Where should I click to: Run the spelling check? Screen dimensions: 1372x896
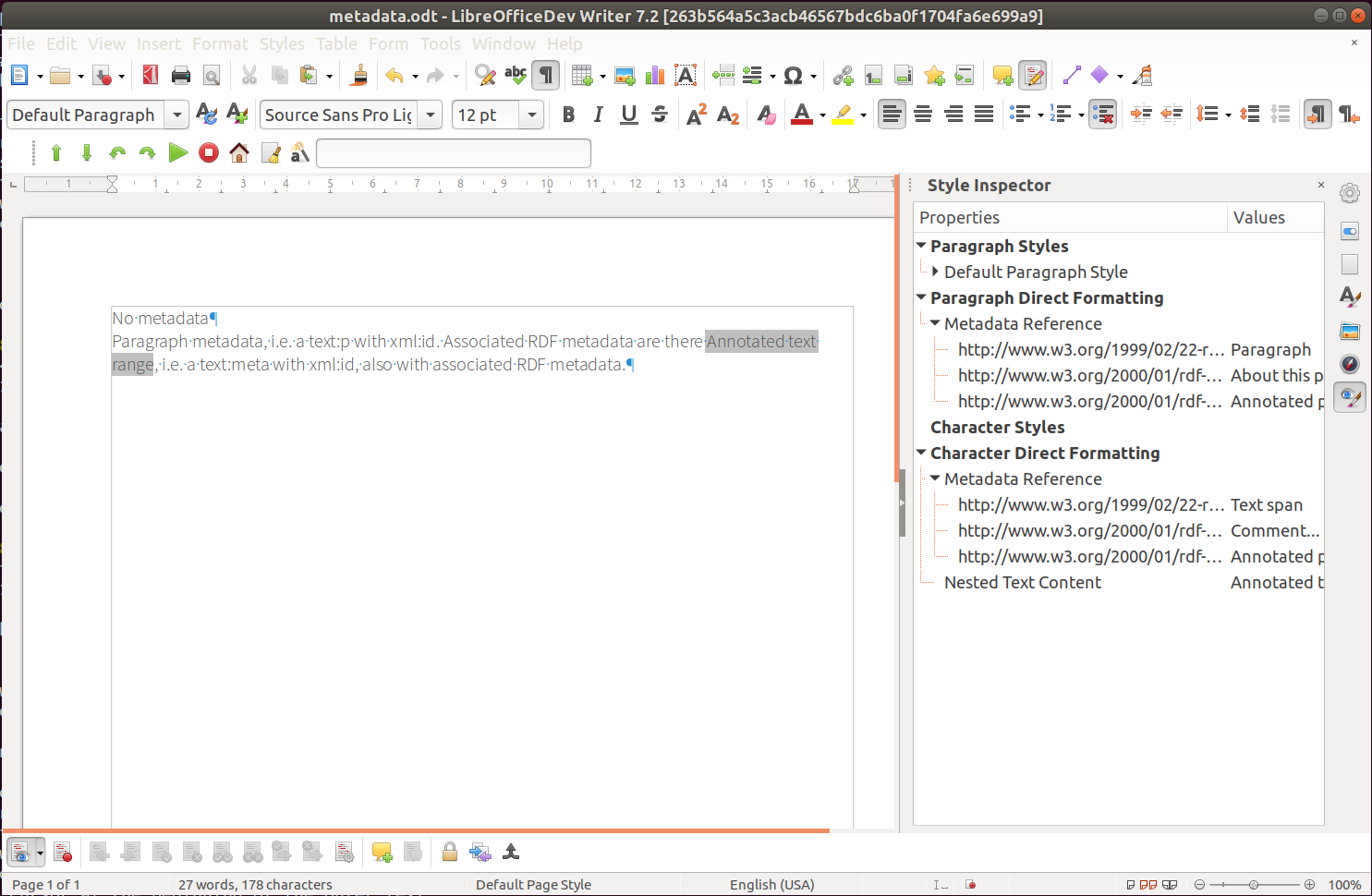516,75
